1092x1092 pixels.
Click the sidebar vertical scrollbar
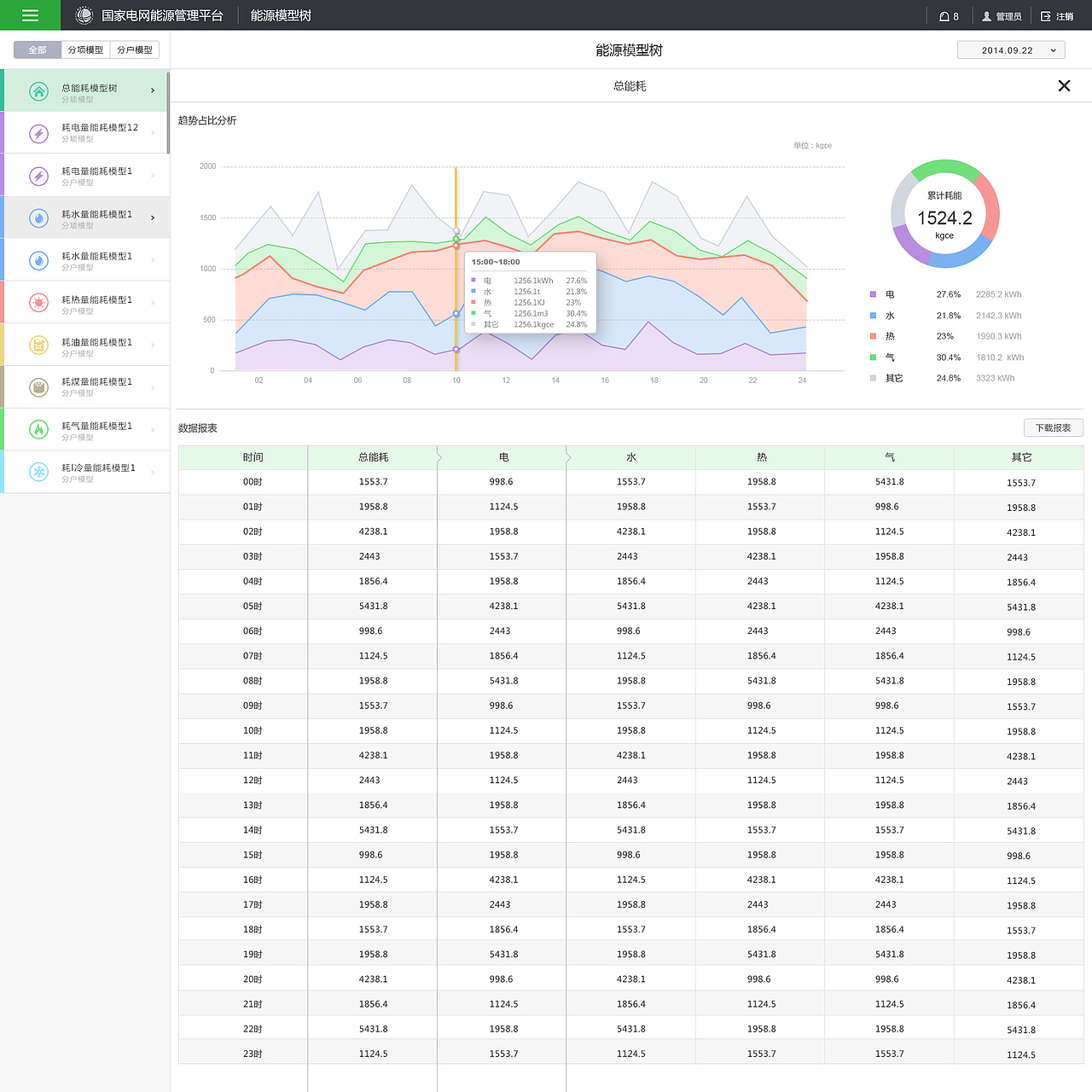point(168,113)
